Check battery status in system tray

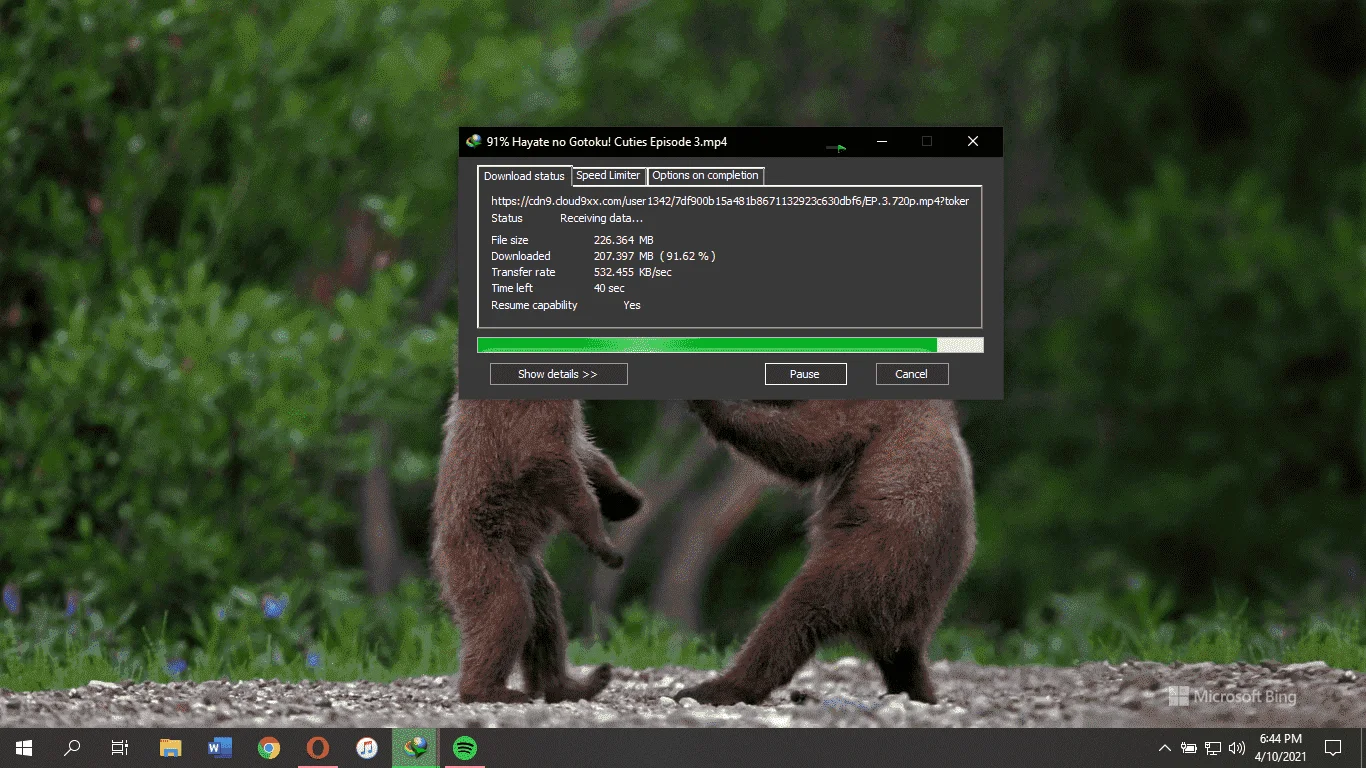click(1189, 748)
